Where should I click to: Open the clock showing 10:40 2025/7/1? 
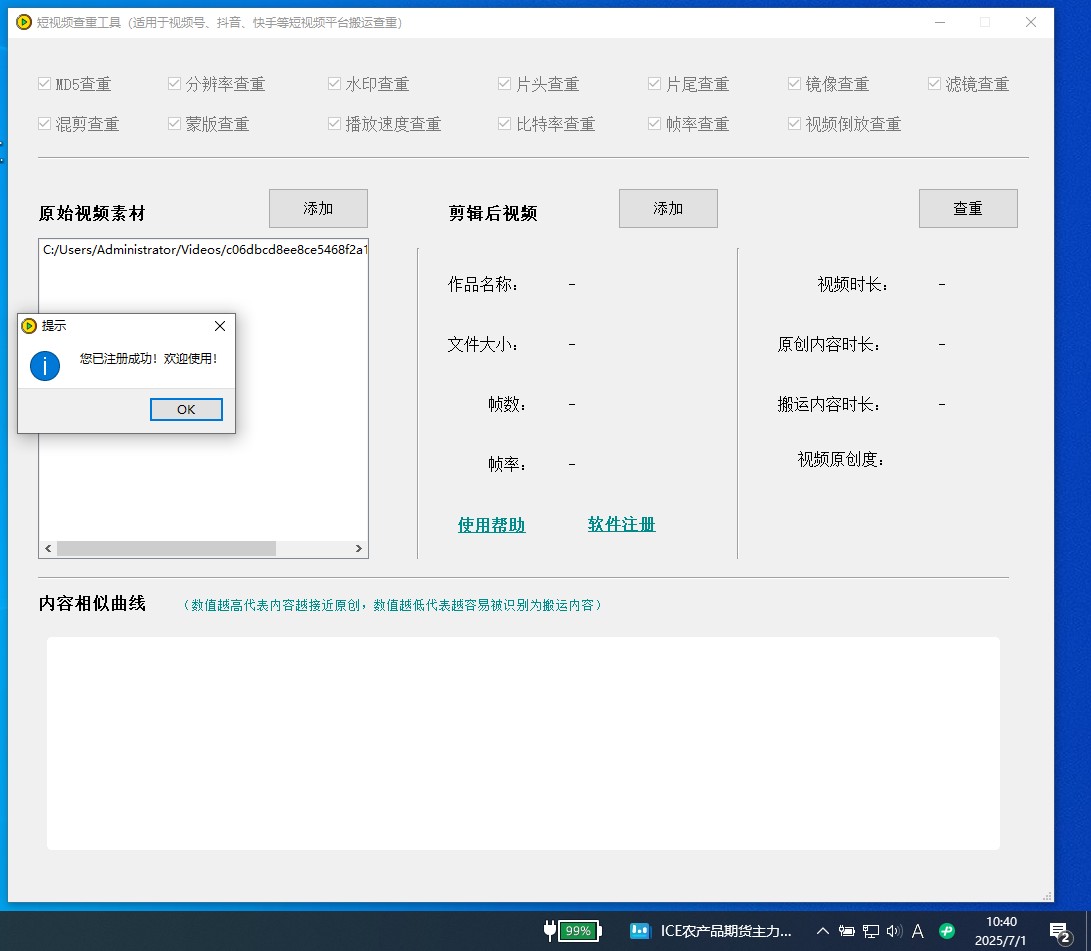coord(1001,931)
